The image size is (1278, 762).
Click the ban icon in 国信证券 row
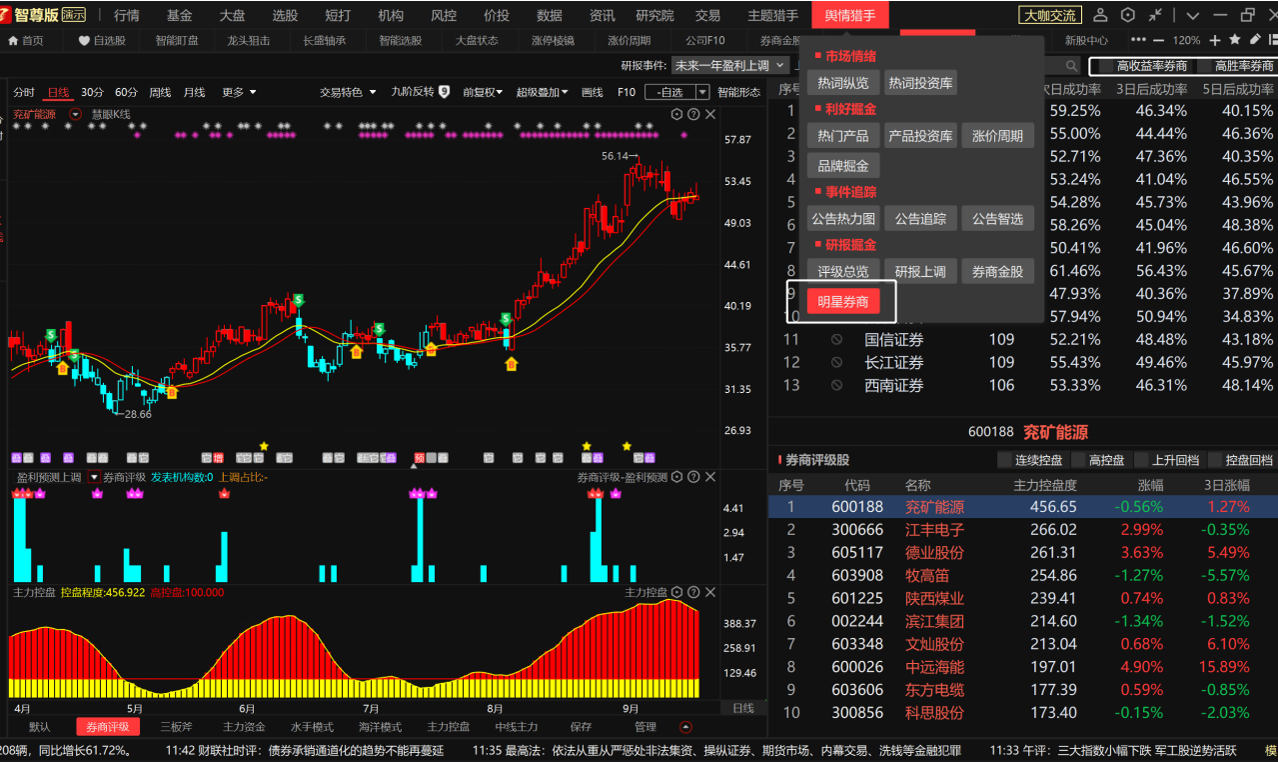[x=837, y=340]
